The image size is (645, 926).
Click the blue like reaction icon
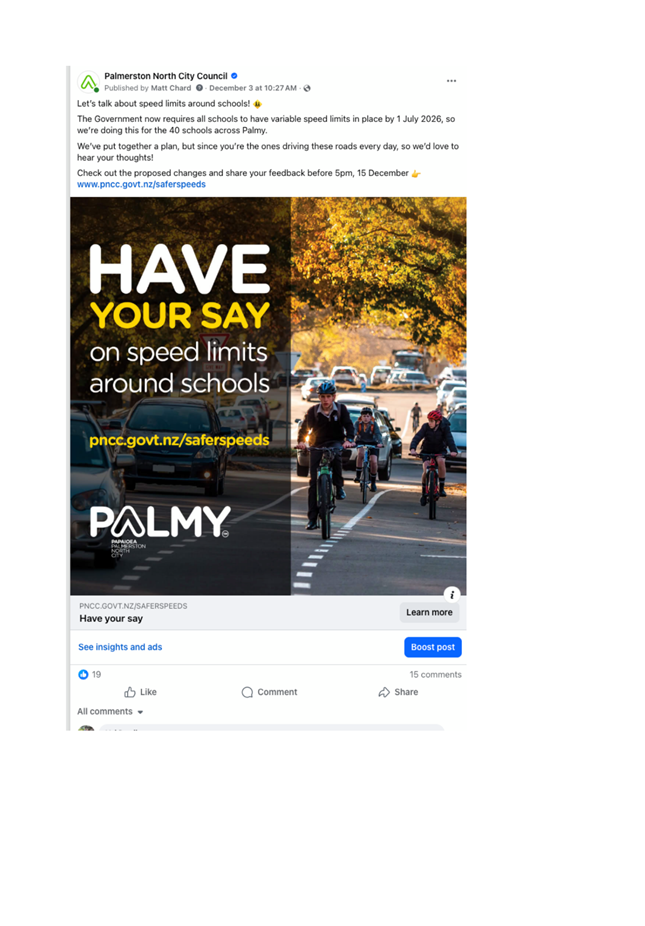click(x=83, y=674)
